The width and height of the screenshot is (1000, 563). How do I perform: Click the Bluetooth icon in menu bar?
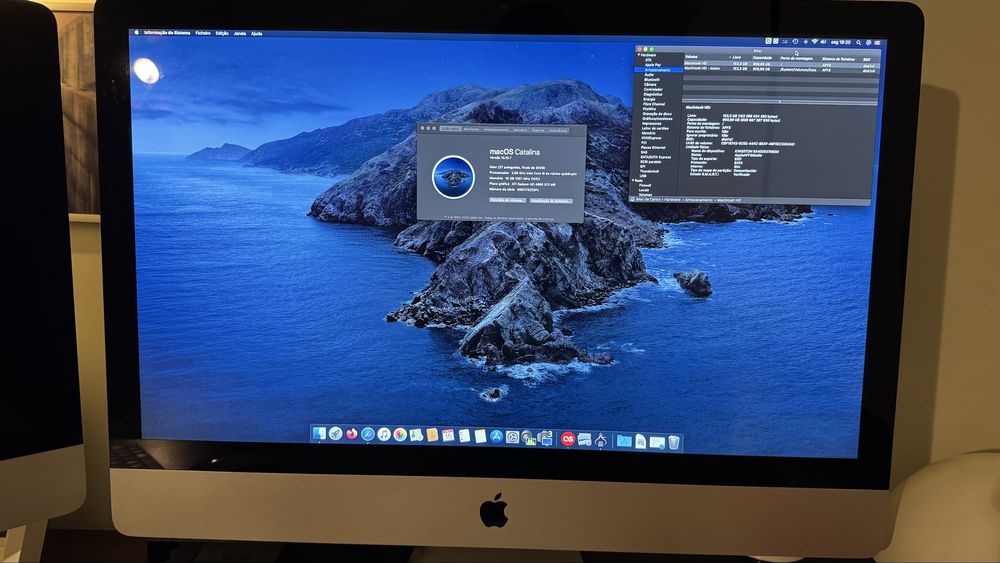pyautogui.click(x=805, y=41)
